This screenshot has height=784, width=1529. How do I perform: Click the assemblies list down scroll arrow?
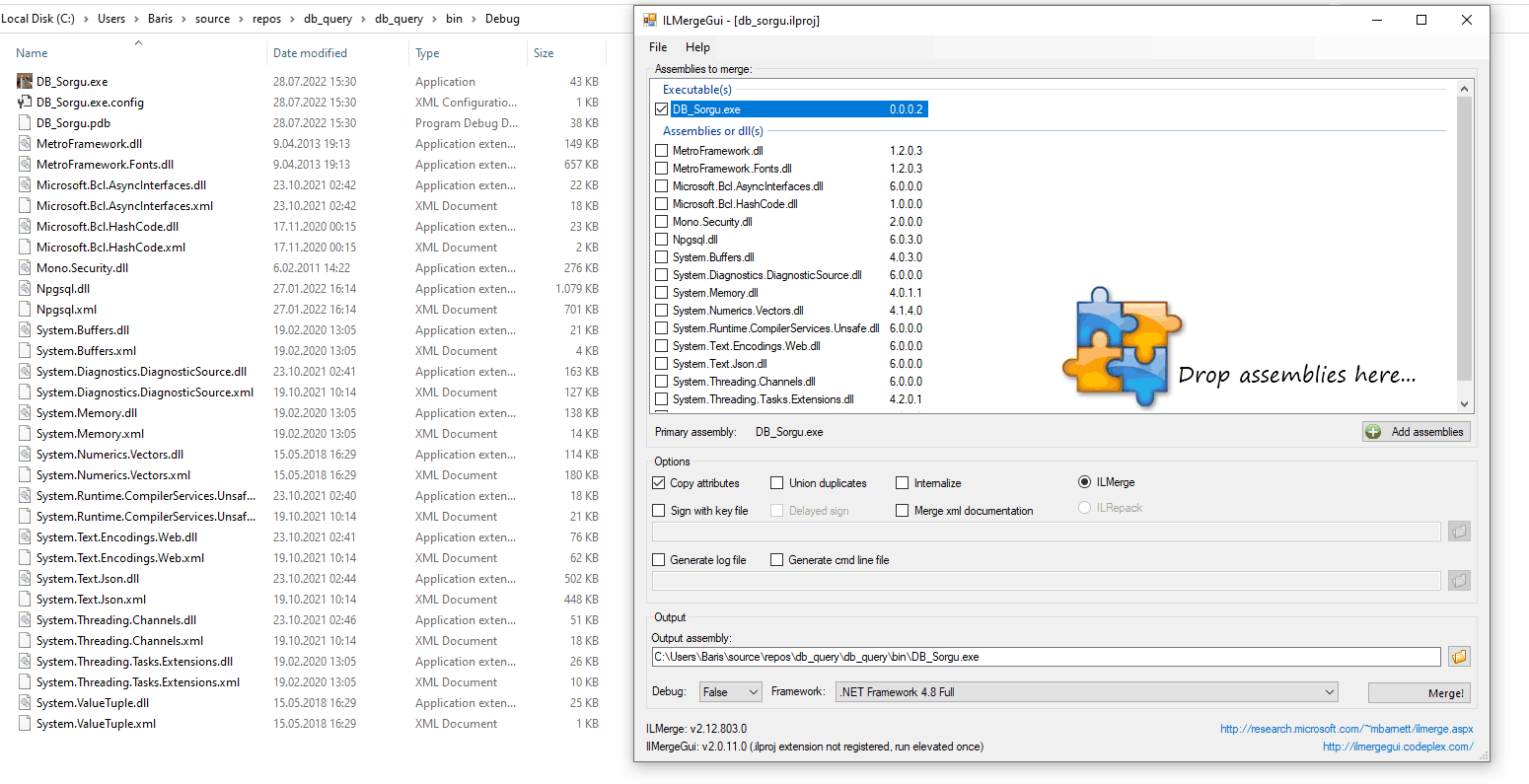1464,404
